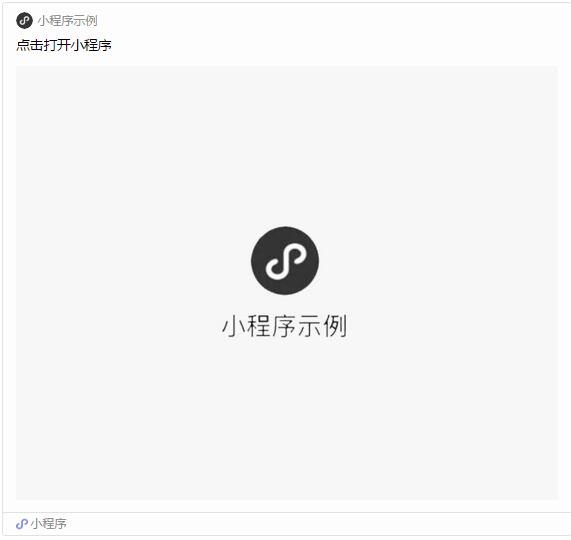Click the large dark circular logo in the preview
The image size is (571, 540).
coord(285,260)
